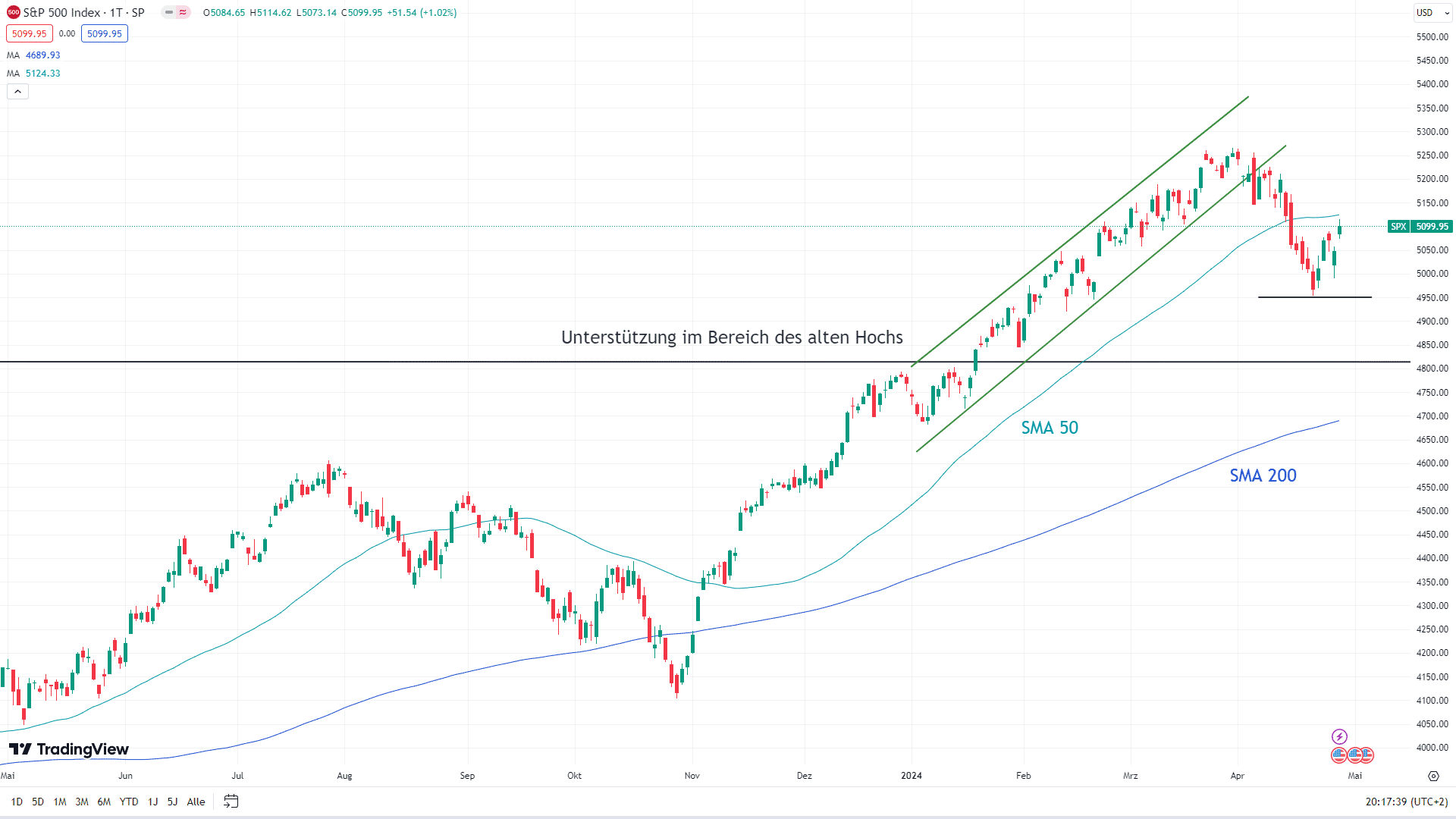Select the 1J time range
This screenshot has height=819, width=1456.
152,802
